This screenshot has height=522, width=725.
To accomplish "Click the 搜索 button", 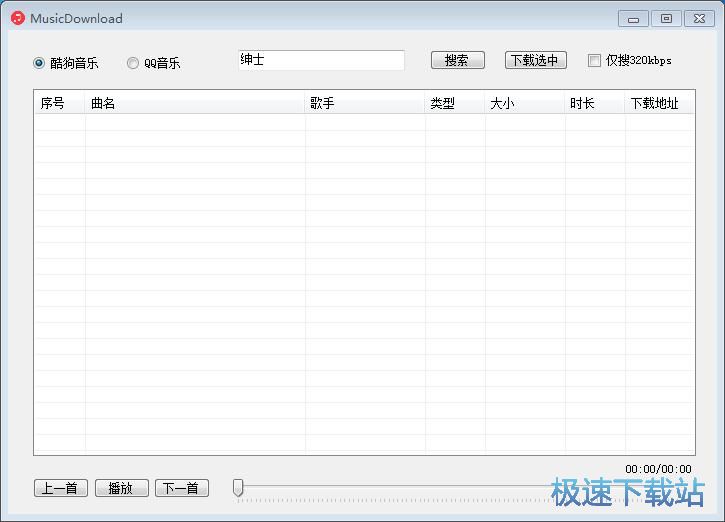I will click(x=458, y=60).
